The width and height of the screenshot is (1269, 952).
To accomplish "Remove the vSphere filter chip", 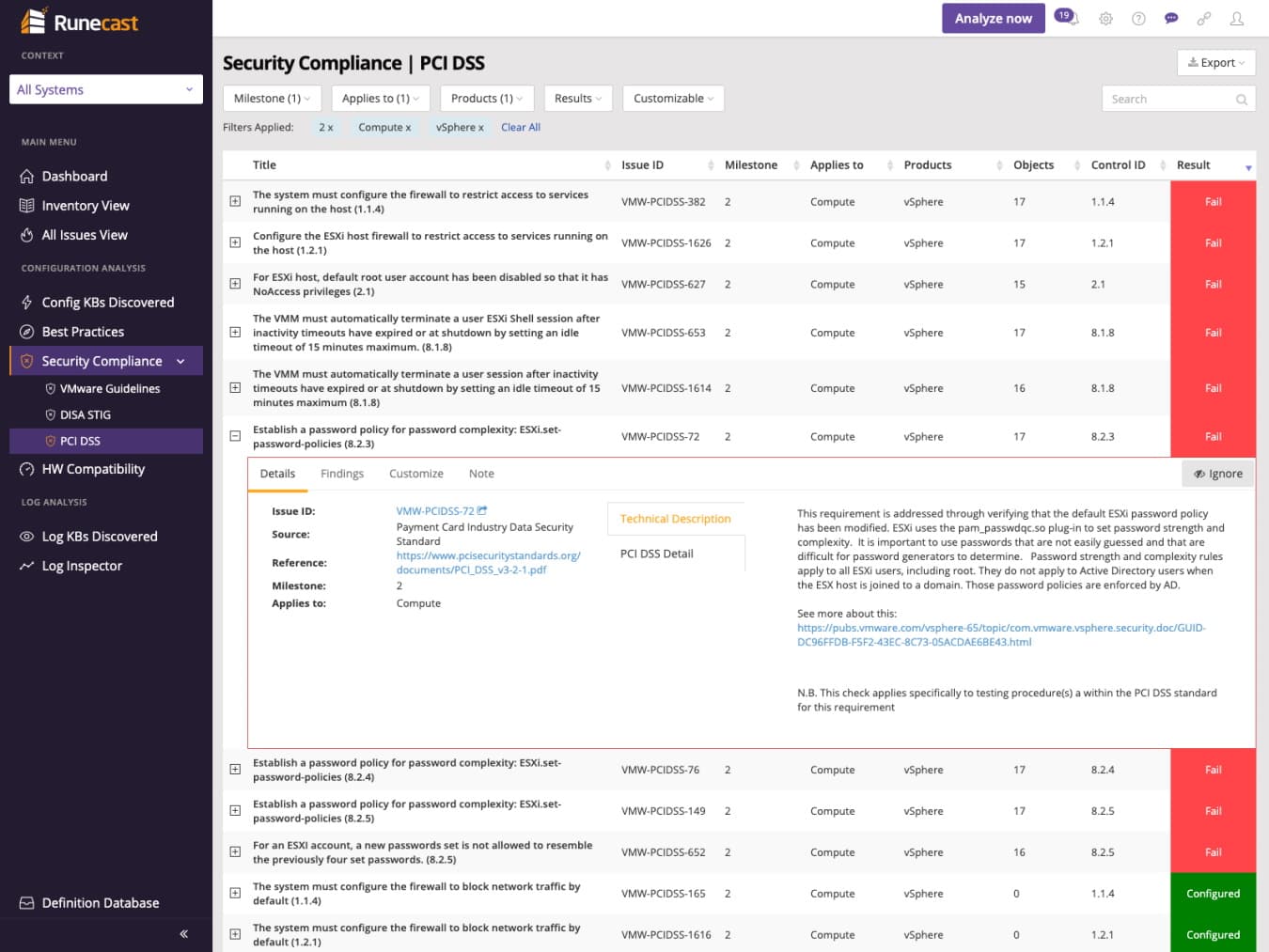I will coord(460,127).
